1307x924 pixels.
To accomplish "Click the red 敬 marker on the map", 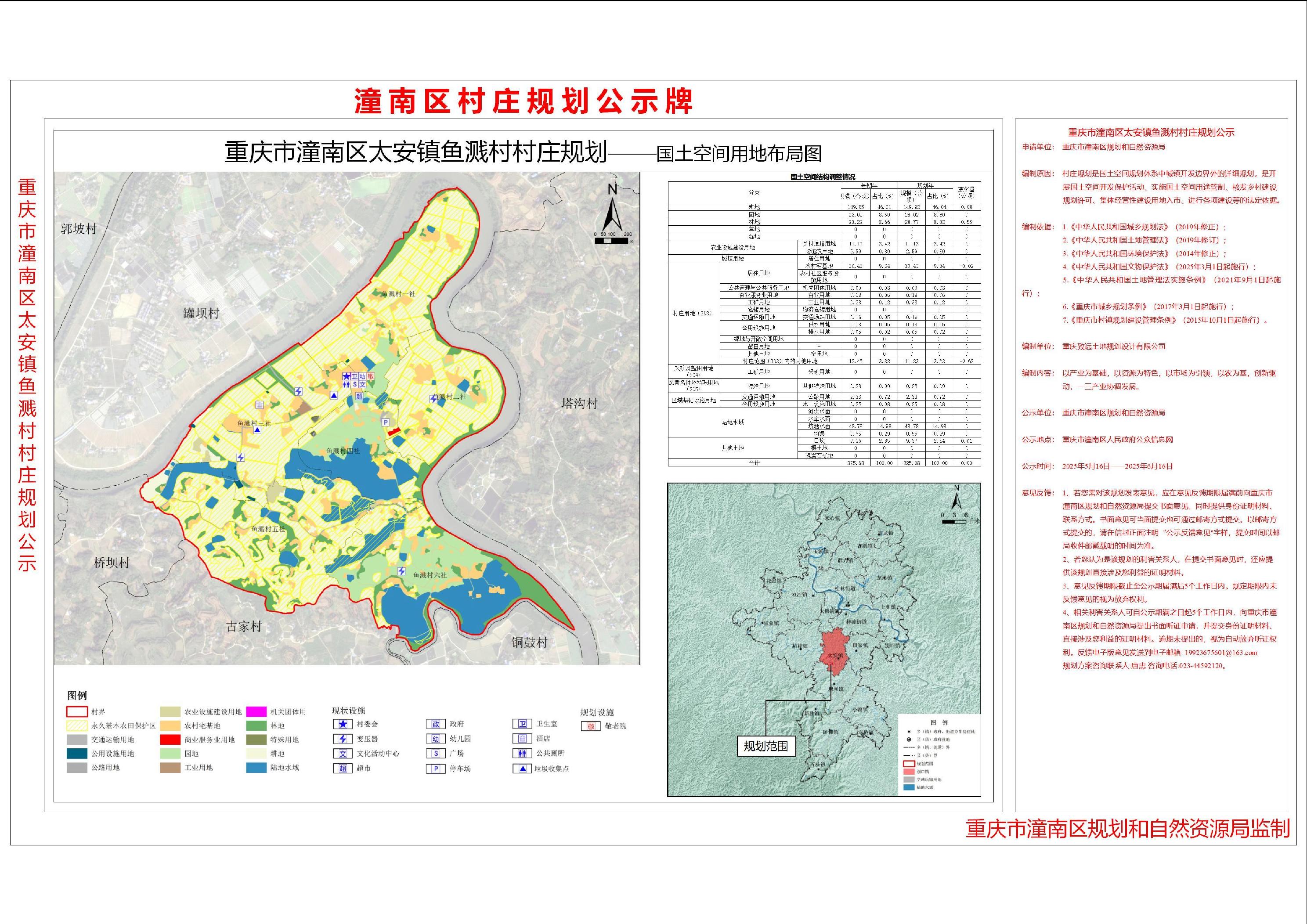I will click(371, 377).
